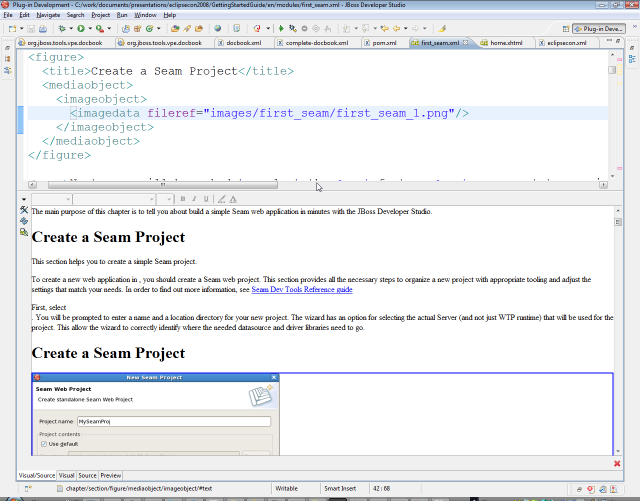Click the green Run button icon
This screenshot has width=640, height=501.
81,29
